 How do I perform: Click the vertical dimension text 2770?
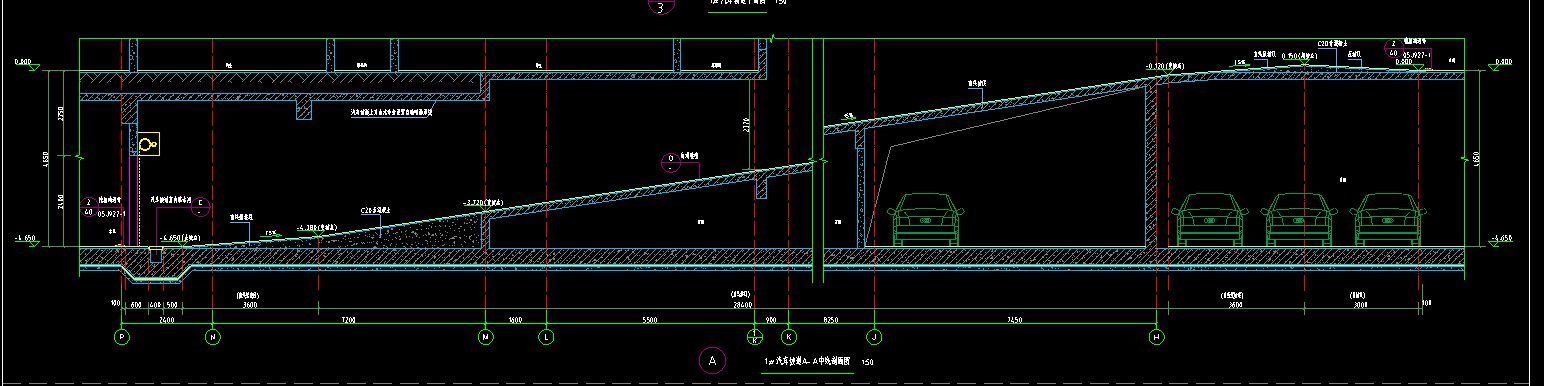(x=747, y=124)
